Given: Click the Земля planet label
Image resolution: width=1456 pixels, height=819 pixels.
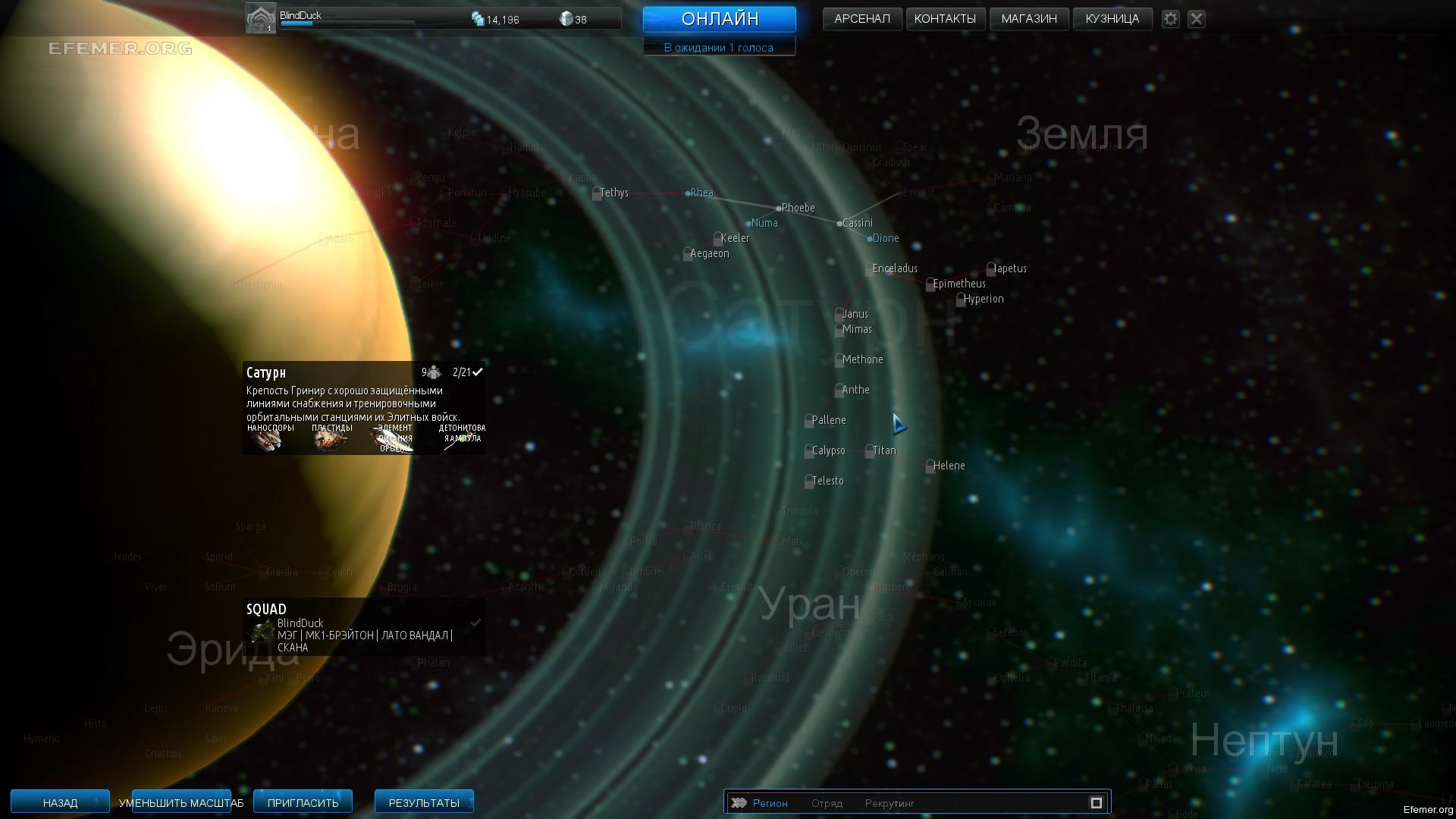Looking at the screenshot, I should (x=1081, y=133).
